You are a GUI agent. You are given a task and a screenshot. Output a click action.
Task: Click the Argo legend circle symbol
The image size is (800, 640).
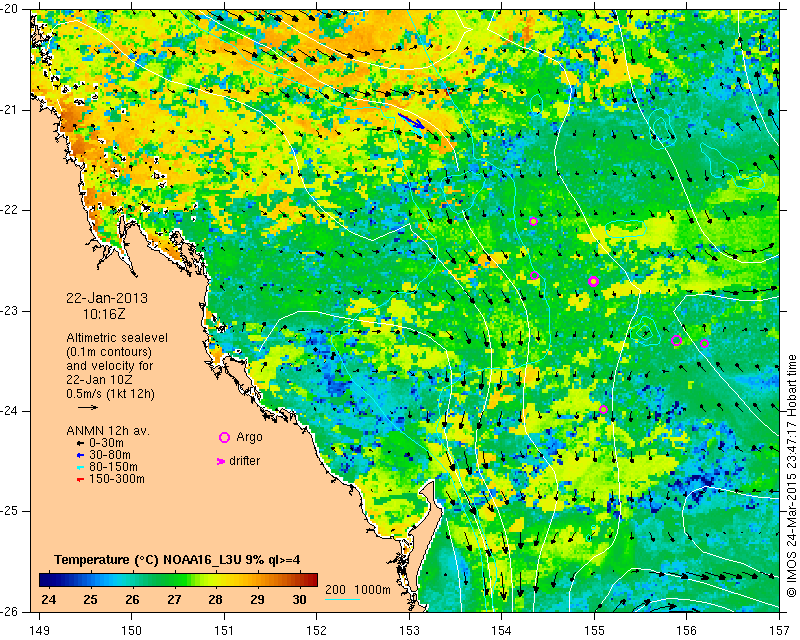(x=224, y=437)
